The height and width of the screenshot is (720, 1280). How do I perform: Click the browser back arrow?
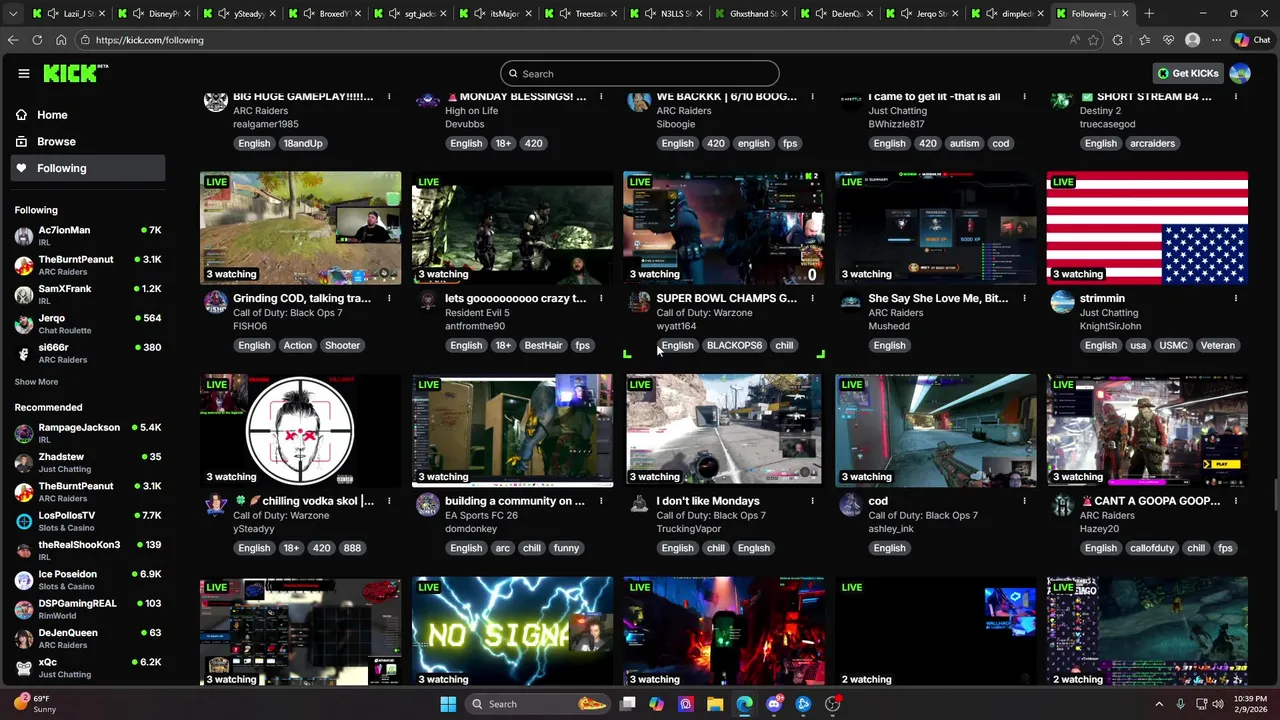[x=13, y=40]
